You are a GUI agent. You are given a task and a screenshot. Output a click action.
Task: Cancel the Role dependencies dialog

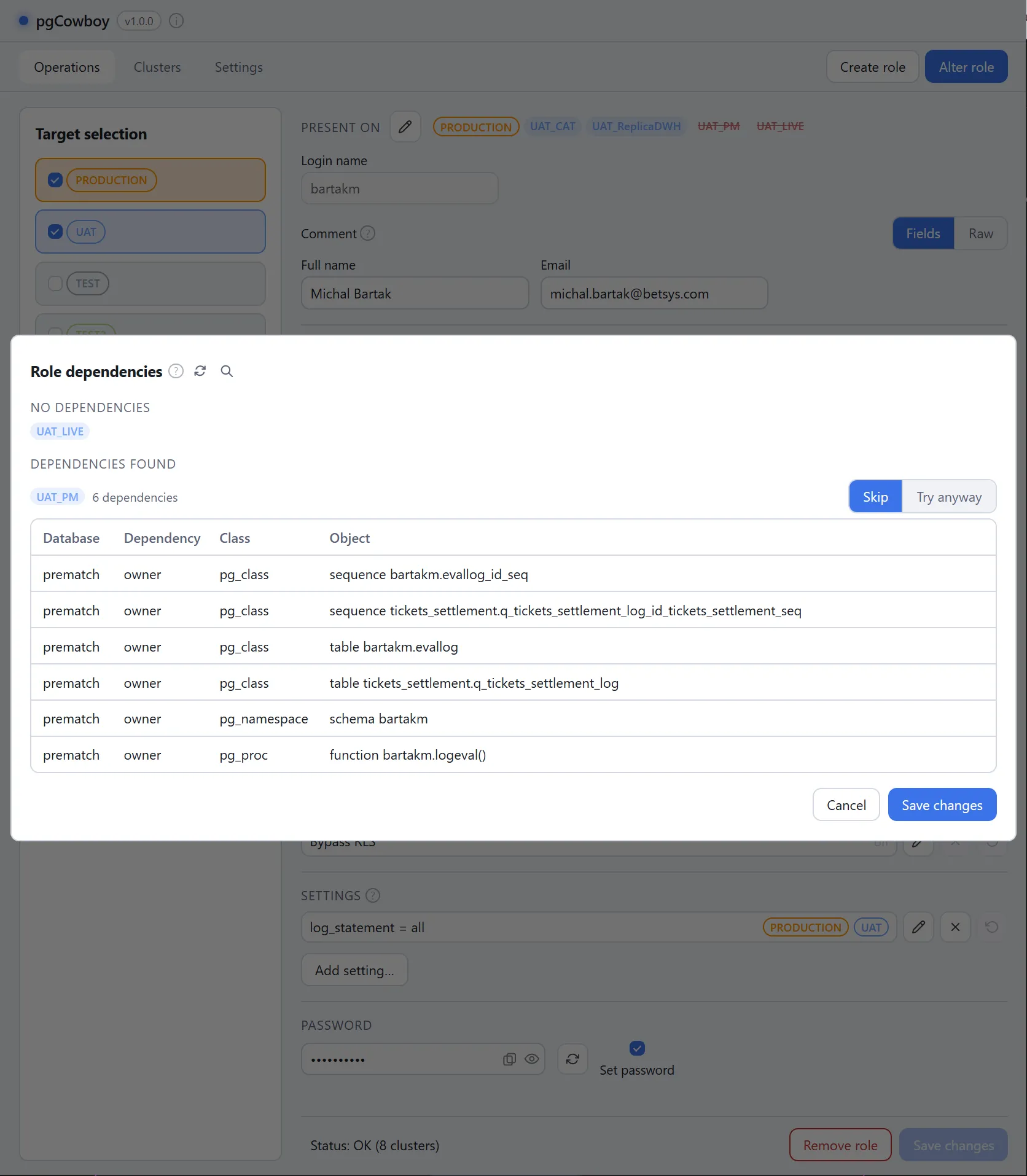846,805
